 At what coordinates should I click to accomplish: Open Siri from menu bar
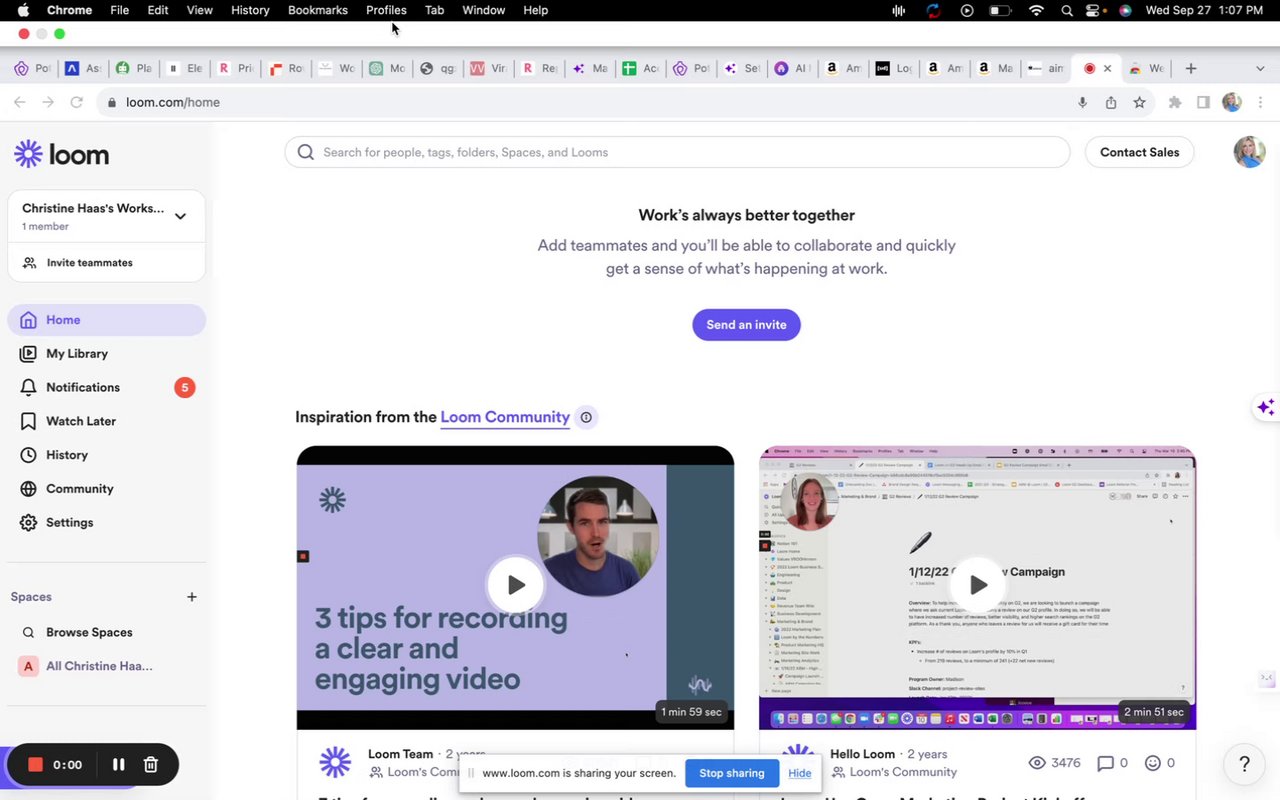(x=1125, y=10)
